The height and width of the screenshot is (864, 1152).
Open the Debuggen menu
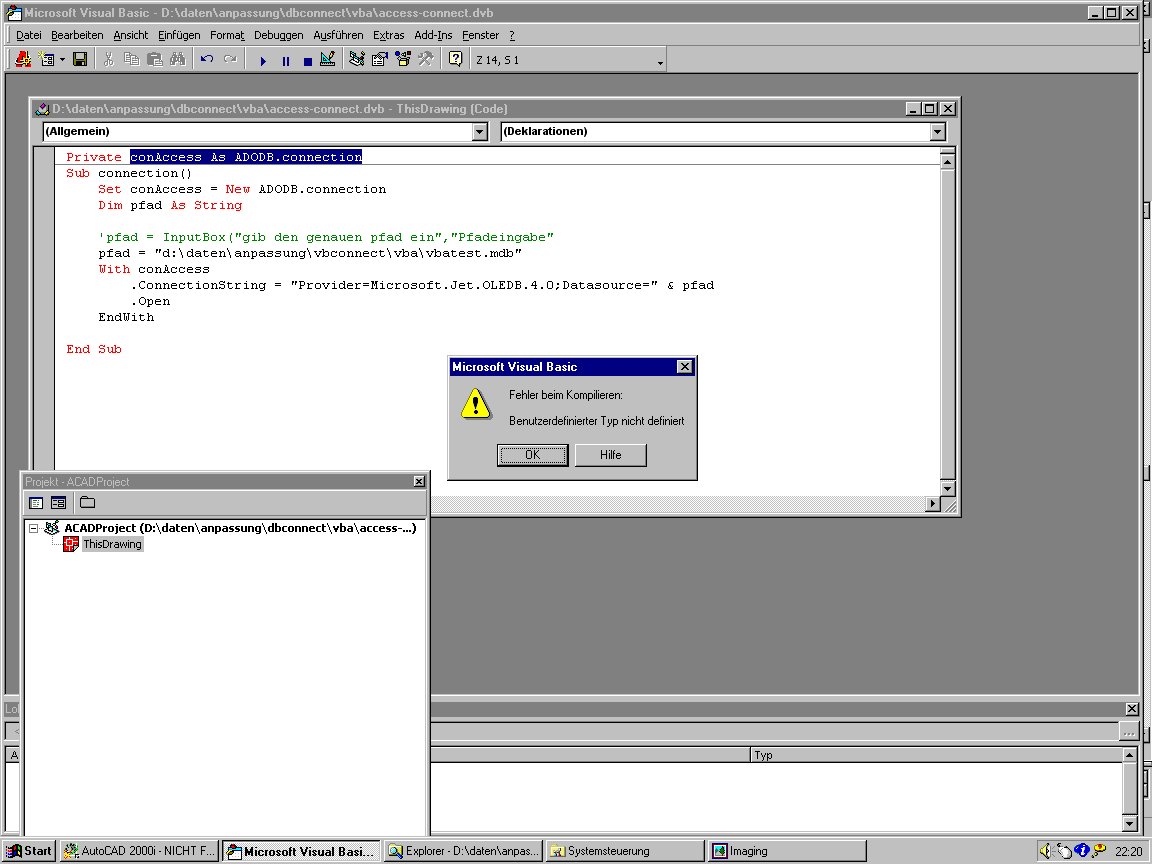coord(278,35)
